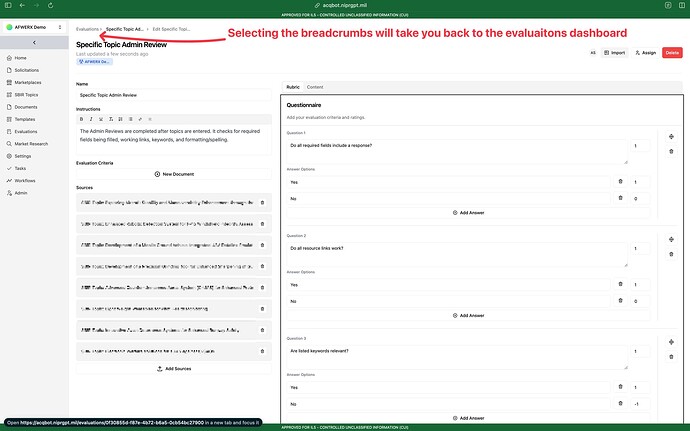Screen dimensions: 690x431
Task: Click the Admin user icon in sidebar
Action: tap(9, 193)
